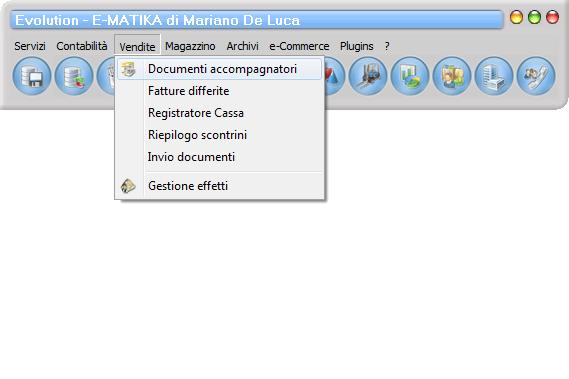This screenshot has width=569, height=379.
Task: Open the Plugins menu
Action: pos(357,46)
